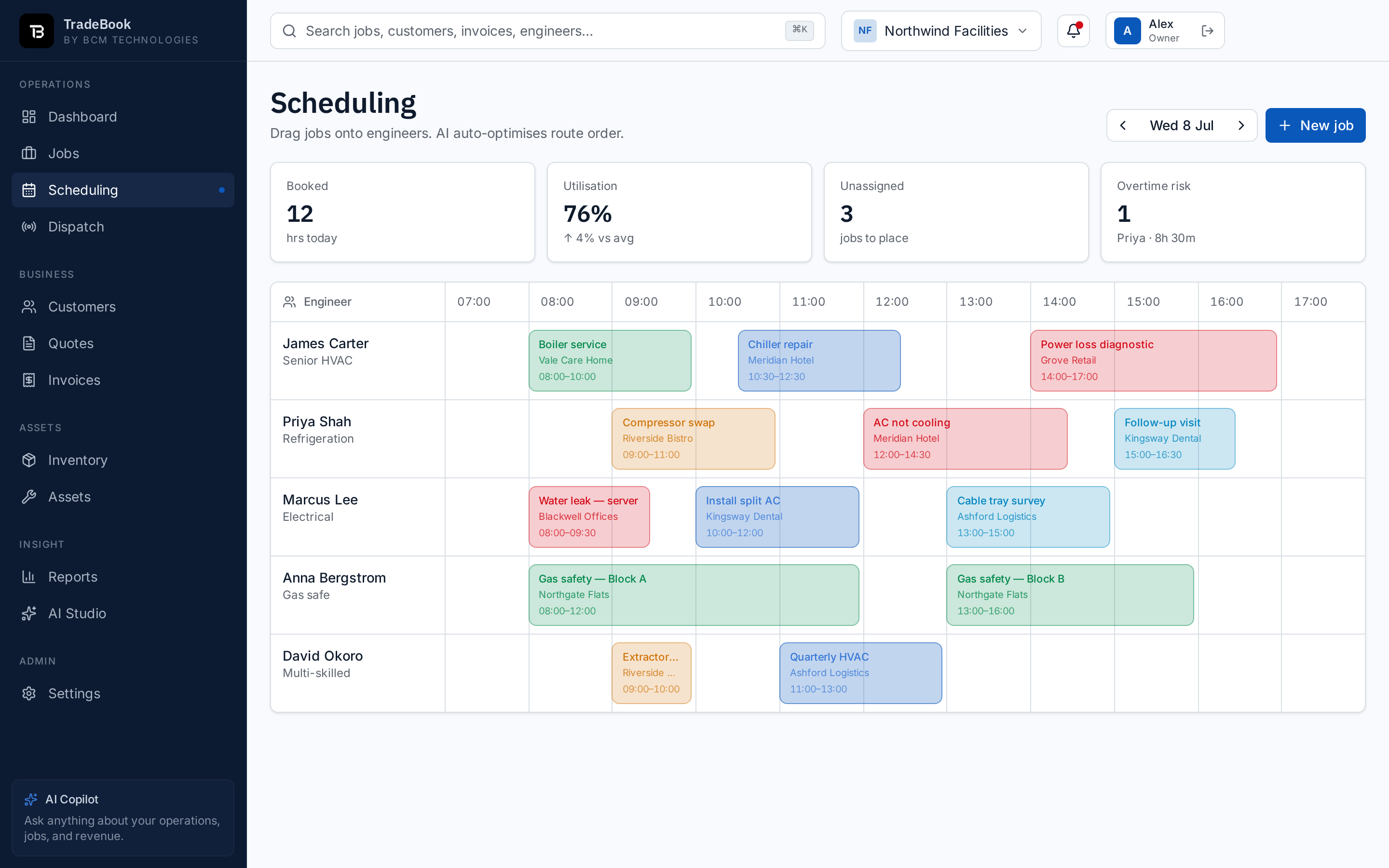Open the Quotes menu item
This screenshot has width=1389, height=868.
pyautogui.click(x=123, y=343)
